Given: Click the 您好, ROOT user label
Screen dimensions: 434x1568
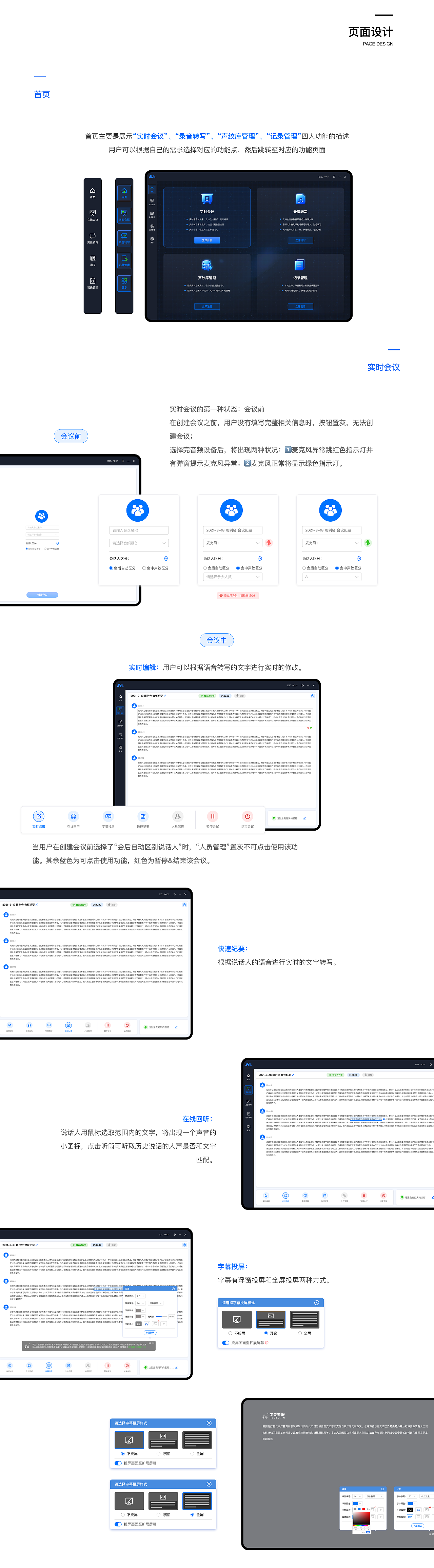Looking at the screenshot, I should [324, 176].
